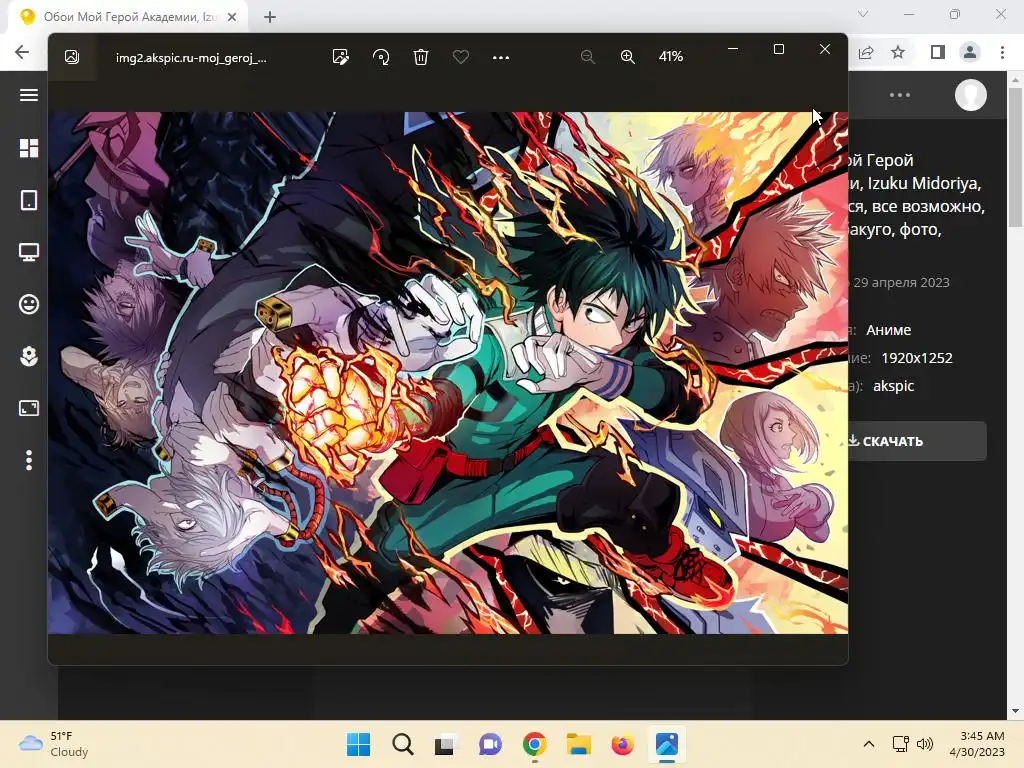The width and height of the screenshot is (1024, 768).
Task: Open Task View on the taskbar
Action: tap(446, 744)
